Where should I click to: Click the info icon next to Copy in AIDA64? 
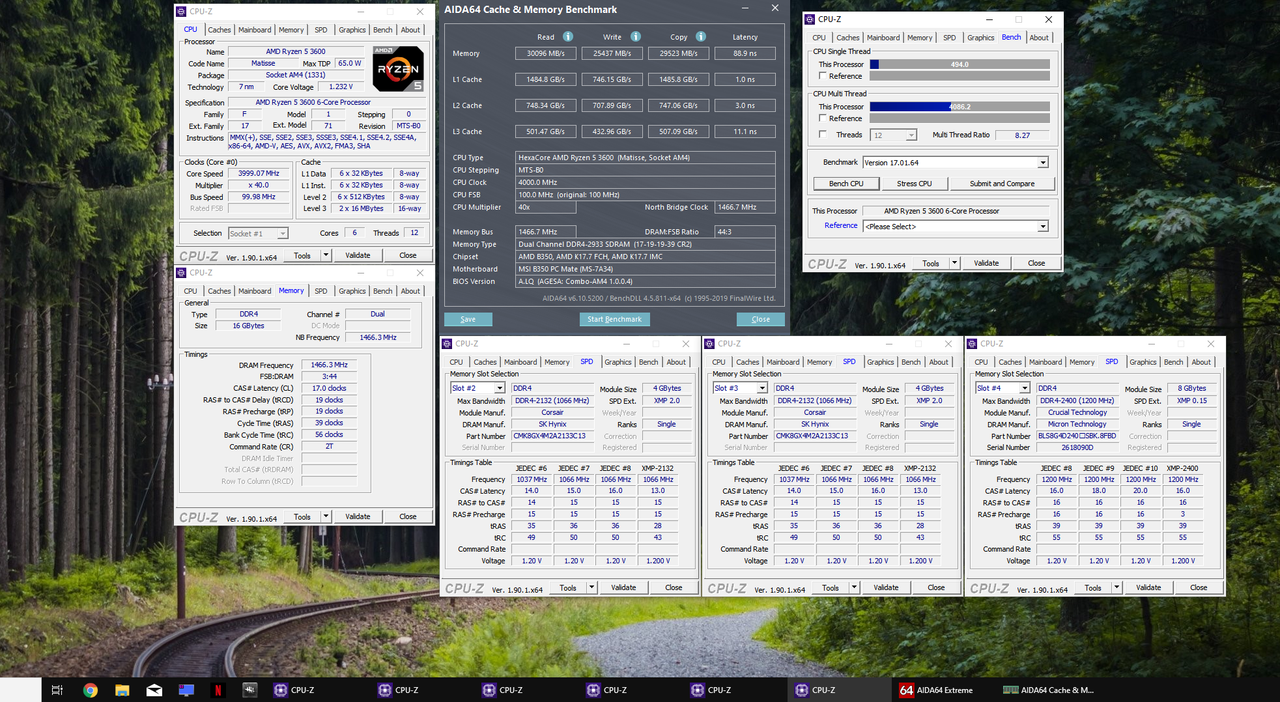click(700, 37)
